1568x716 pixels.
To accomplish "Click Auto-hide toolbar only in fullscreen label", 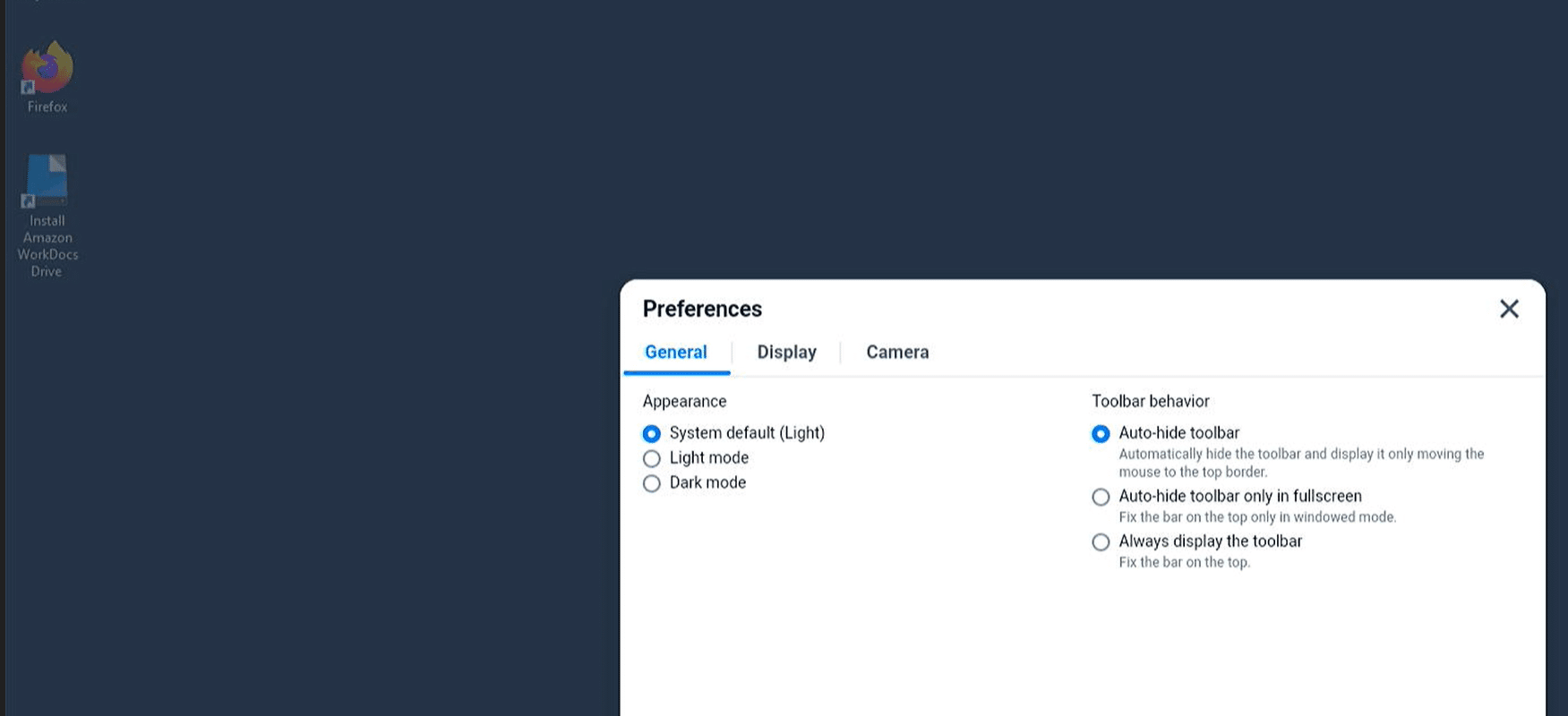I will pyautogui.click(x=1240, y=496).
